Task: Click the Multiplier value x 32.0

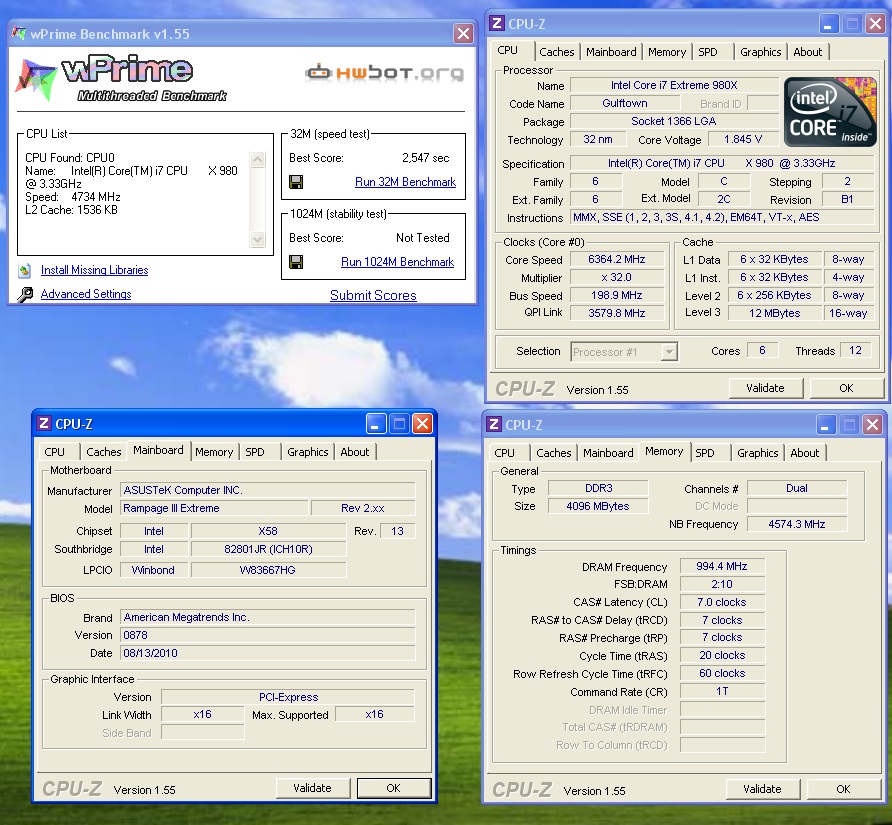Action: [617, 277]
